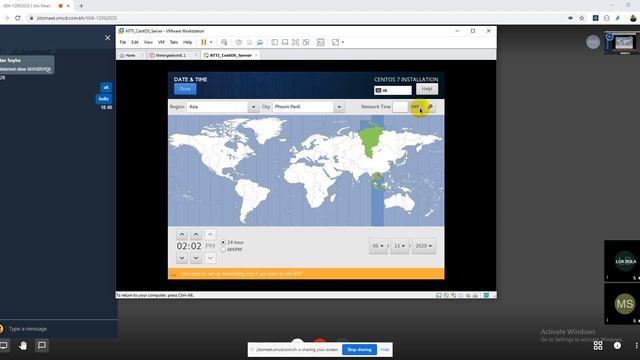
Task: Open the snapshot manager toolbar icon
Action: pos(260,42)
